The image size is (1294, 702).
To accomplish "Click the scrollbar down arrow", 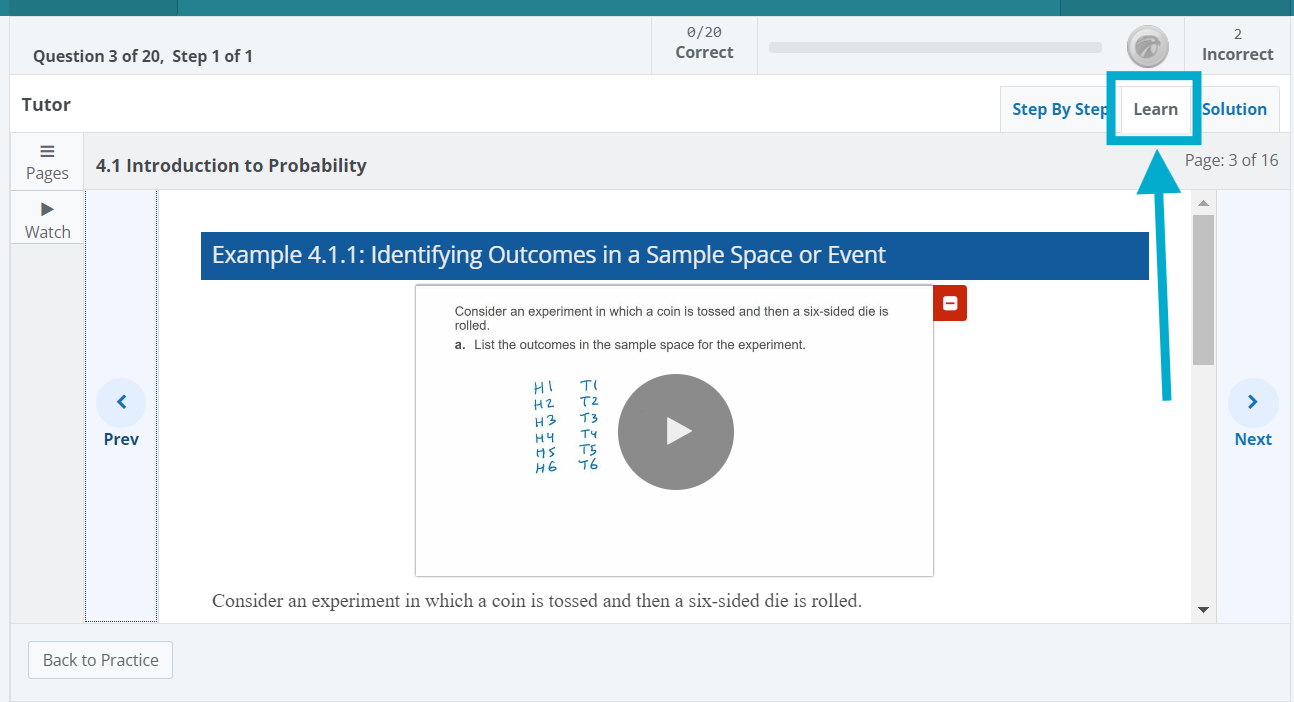I will point(1203,610).
